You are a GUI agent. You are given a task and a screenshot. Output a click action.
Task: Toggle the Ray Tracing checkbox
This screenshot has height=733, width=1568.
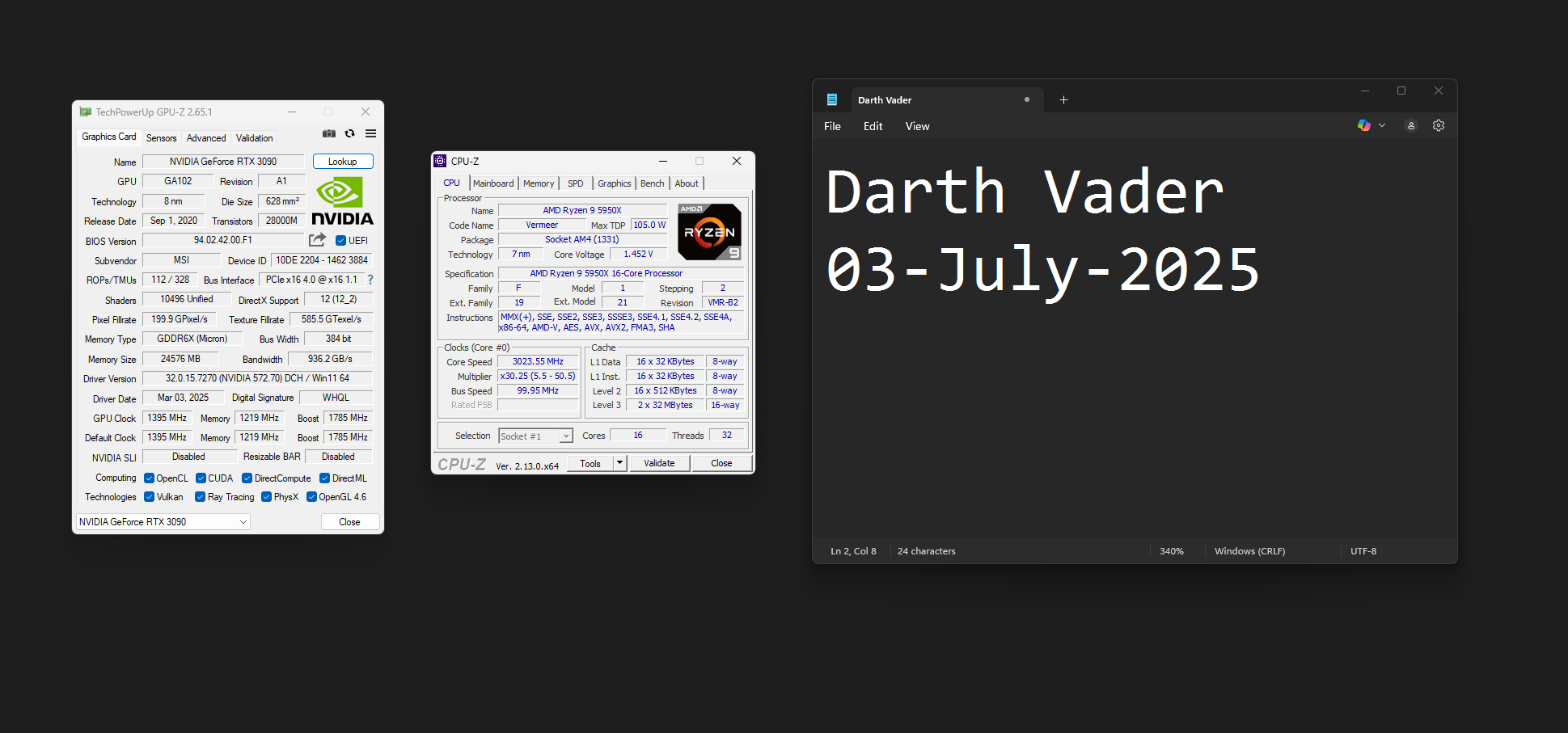coord(200,497)
